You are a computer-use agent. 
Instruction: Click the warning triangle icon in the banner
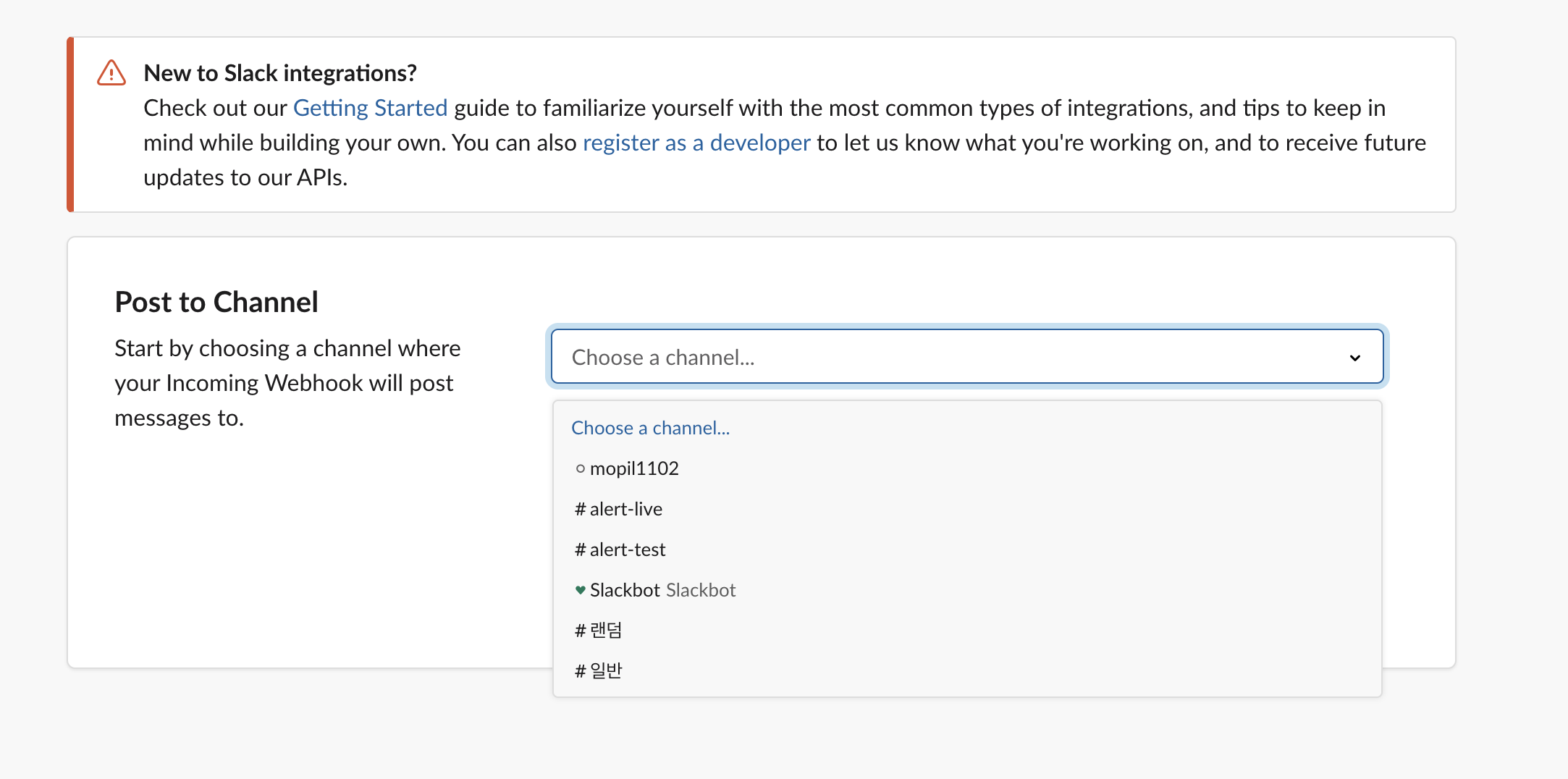coord(111,73)
